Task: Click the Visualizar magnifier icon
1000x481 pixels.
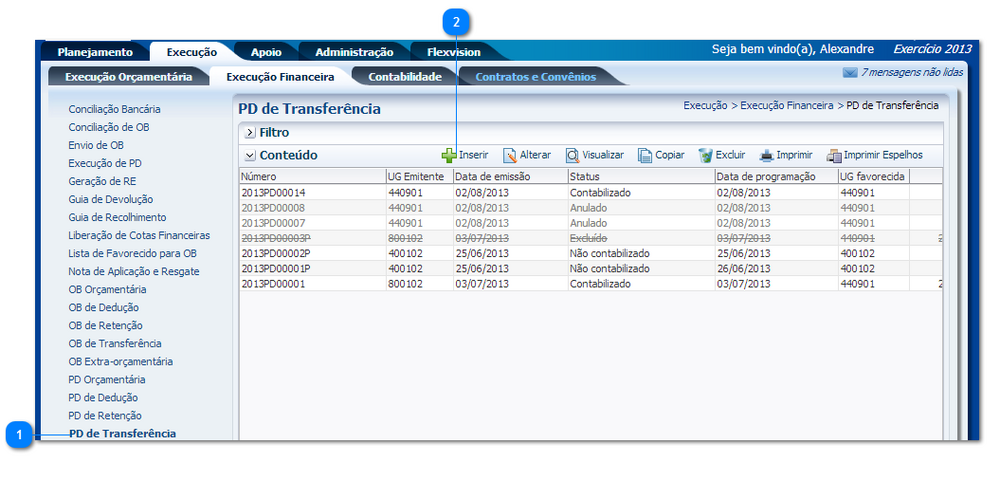Action: click(x=572, y=155)
